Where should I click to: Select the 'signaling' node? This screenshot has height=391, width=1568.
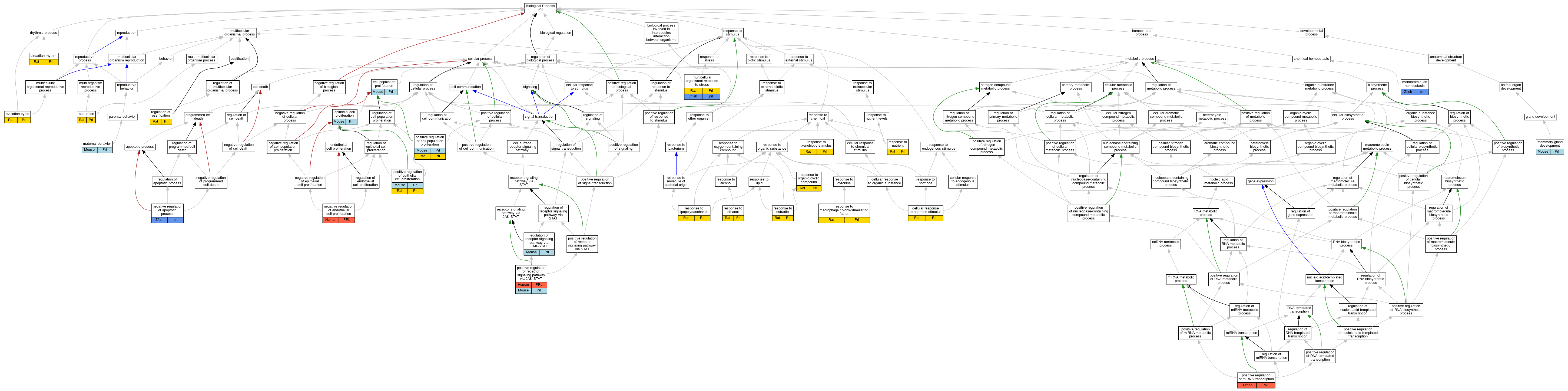pos(530,87)
